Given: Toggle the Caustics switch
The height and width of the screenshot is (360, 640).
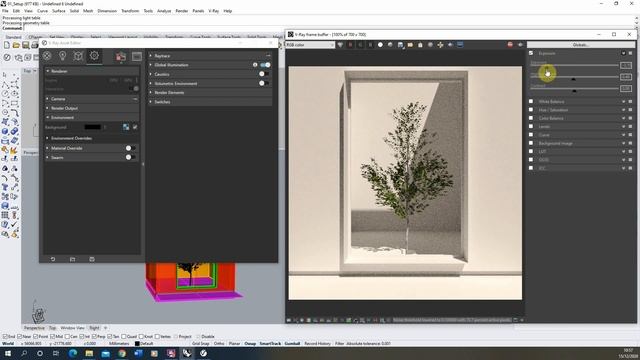Looking at the screenshot, I should [264, 74].
